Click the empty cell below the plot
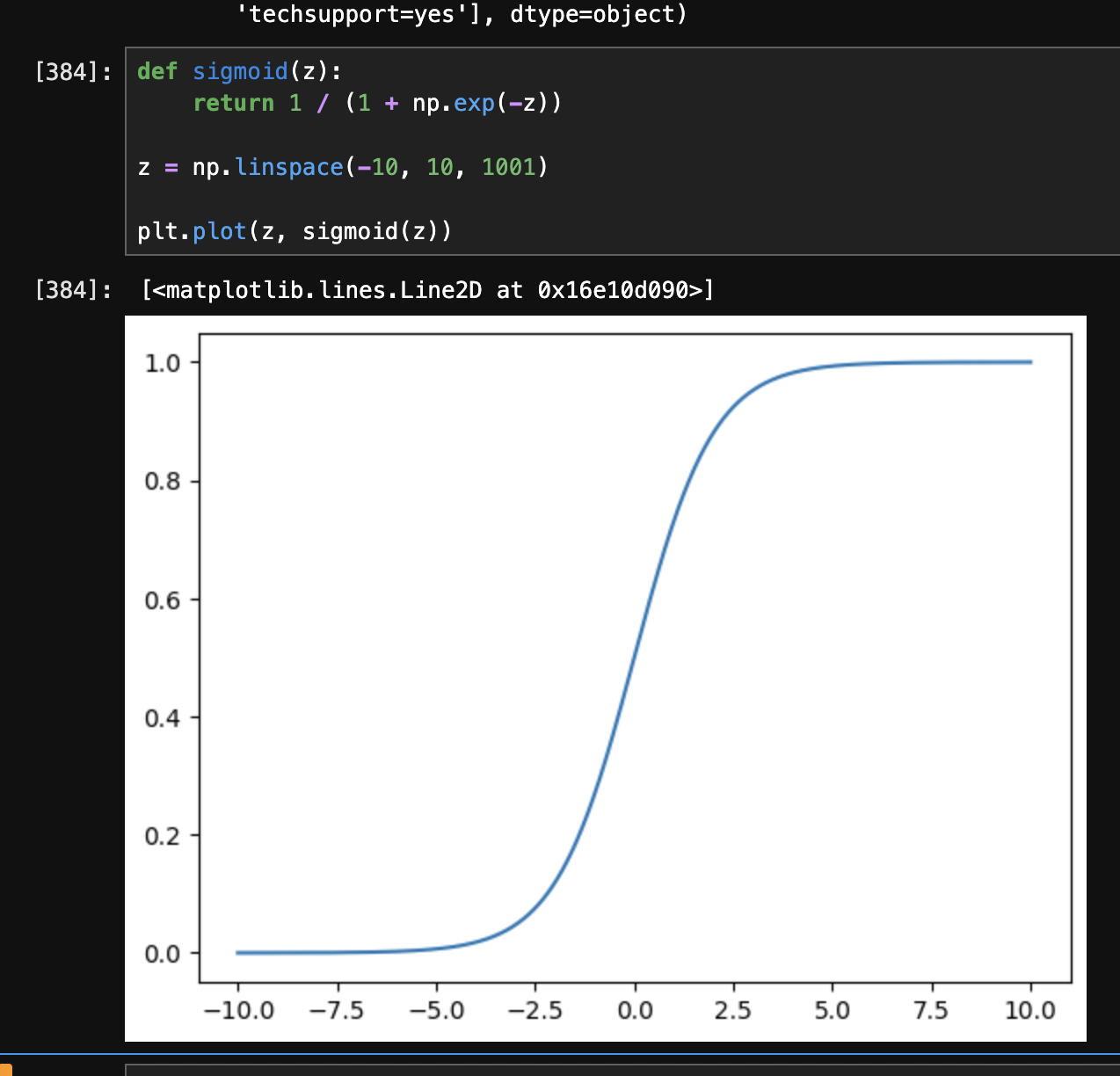The width and height of the screenshot is (1120, 1076). click(x=615, y=1070)
